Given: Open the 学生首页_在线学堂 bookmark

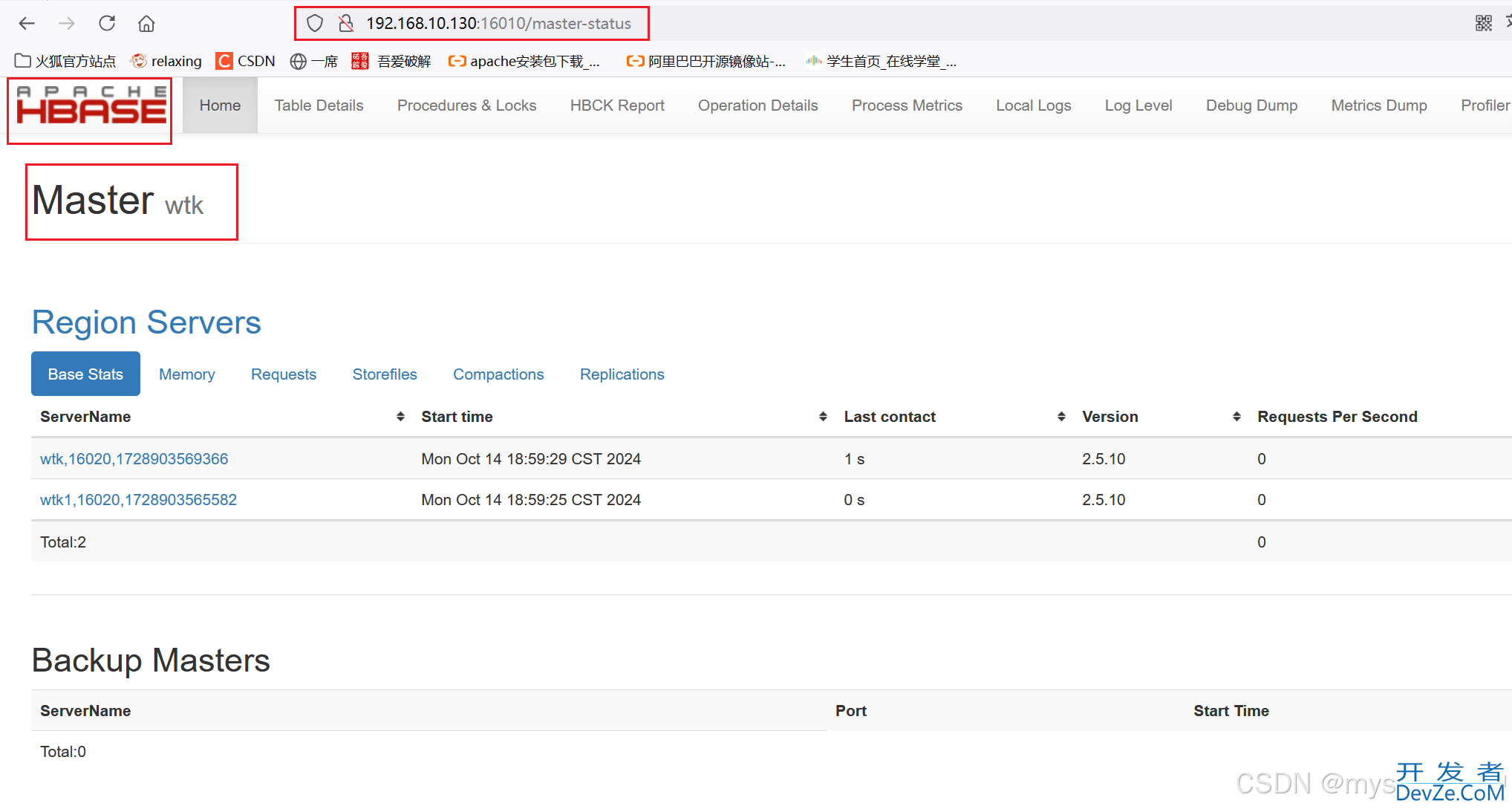Looking at the screenshot, I should click(882, 61).
